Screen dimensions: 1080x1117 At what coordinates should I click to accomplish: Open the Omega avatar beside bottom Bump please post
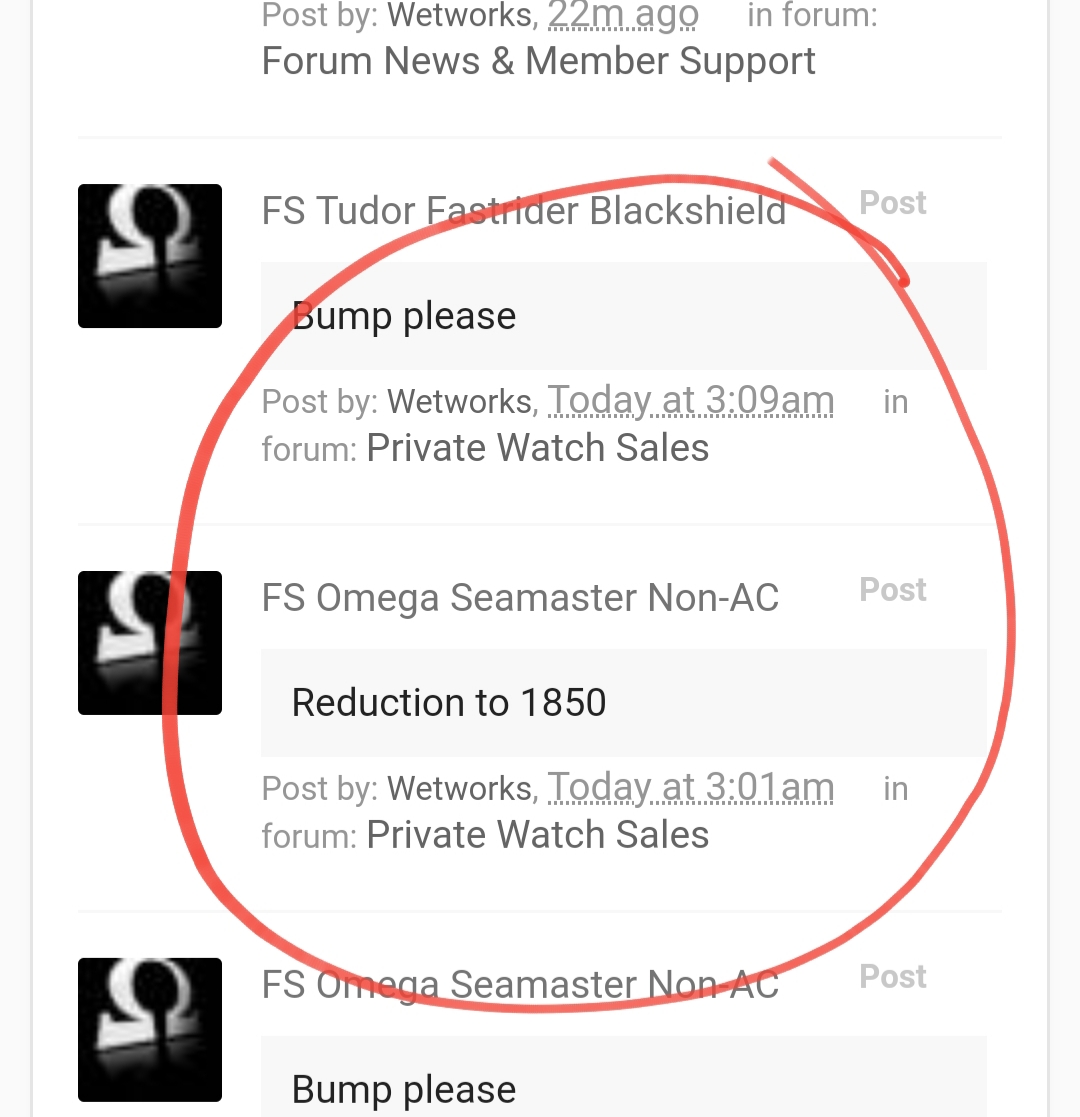coord(150,1029)
